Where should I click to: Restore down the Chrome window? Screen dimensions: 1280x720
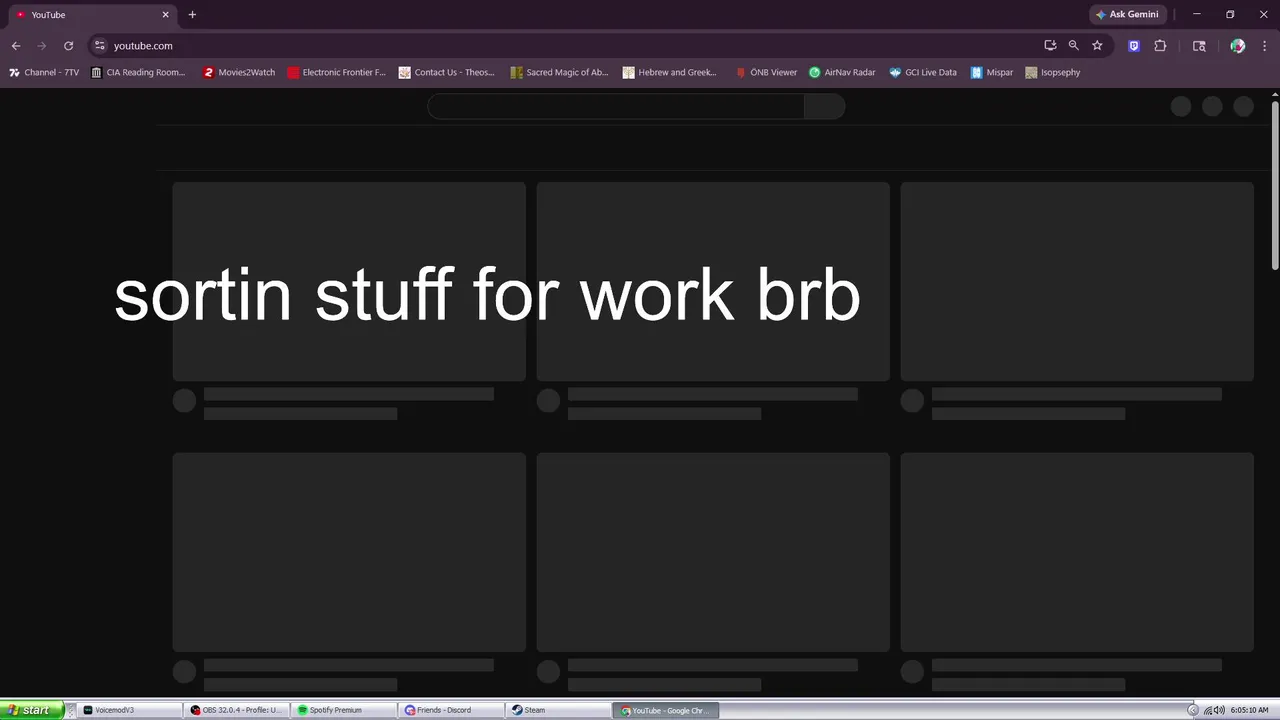point(1230,15)
